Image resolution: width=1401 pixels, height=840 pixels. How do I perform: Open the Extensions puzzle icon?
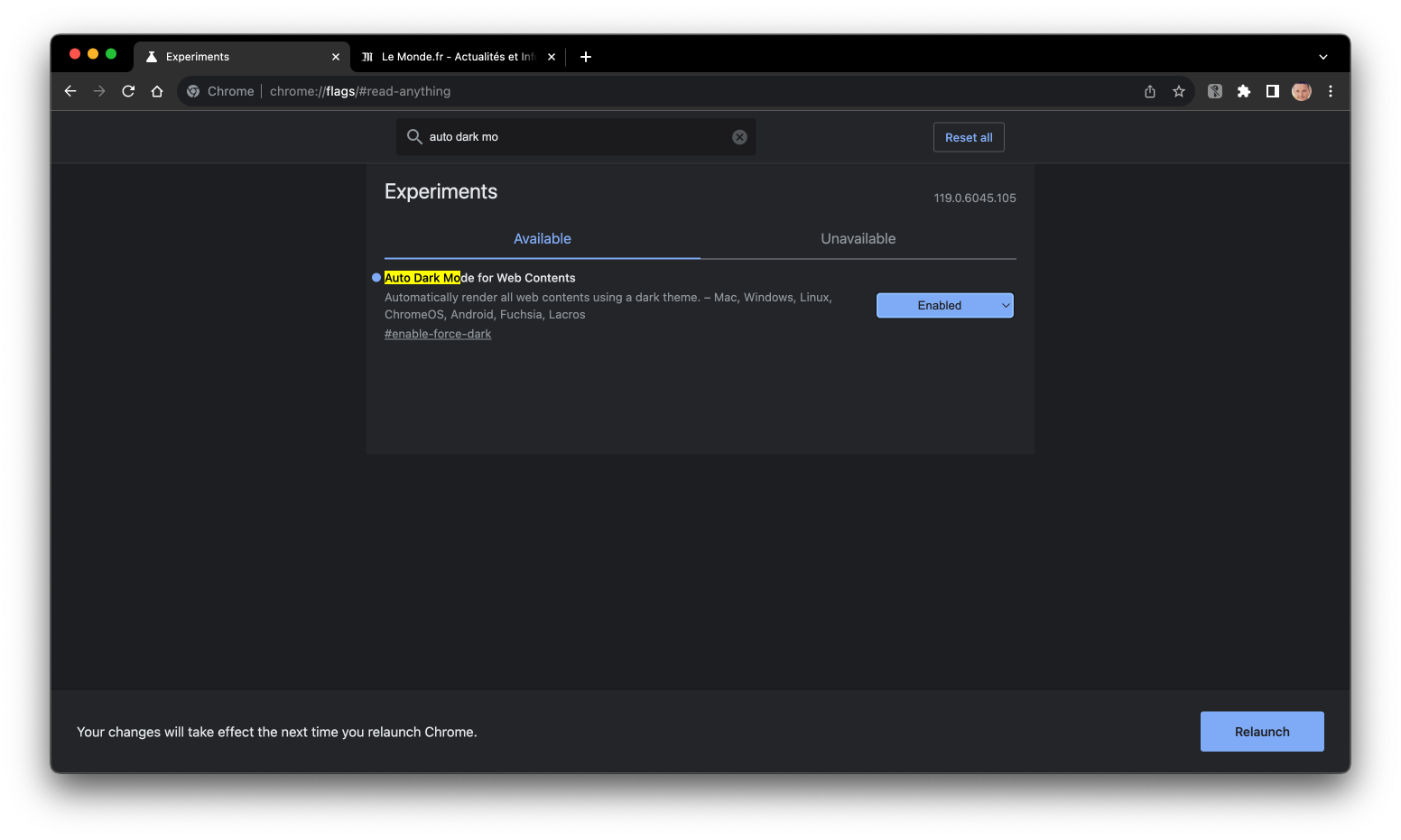click(1243, 91)
